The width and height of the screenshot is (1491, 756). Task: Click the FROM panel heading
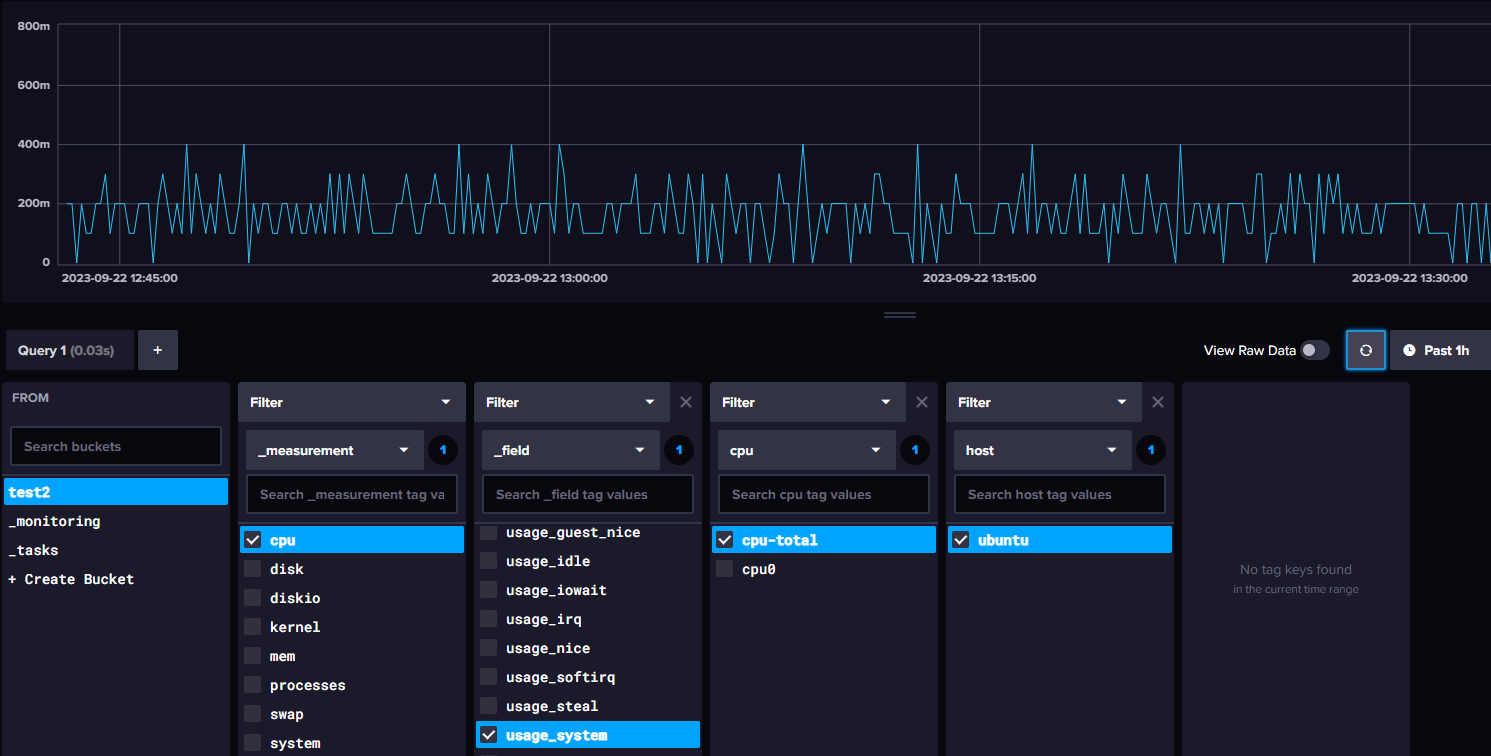(30, 397)
